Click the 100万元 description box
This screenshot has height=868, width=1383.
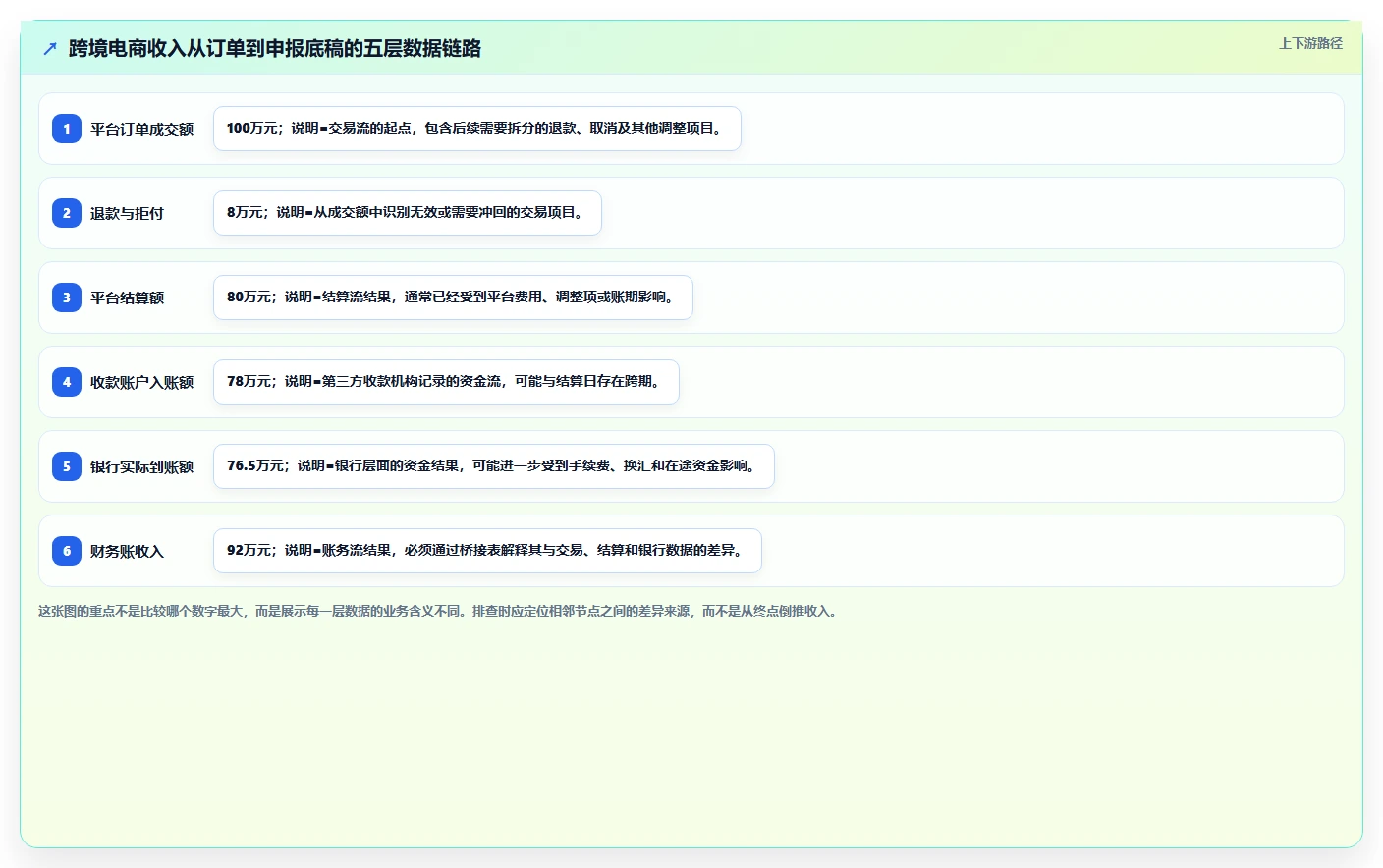[477, 129]
